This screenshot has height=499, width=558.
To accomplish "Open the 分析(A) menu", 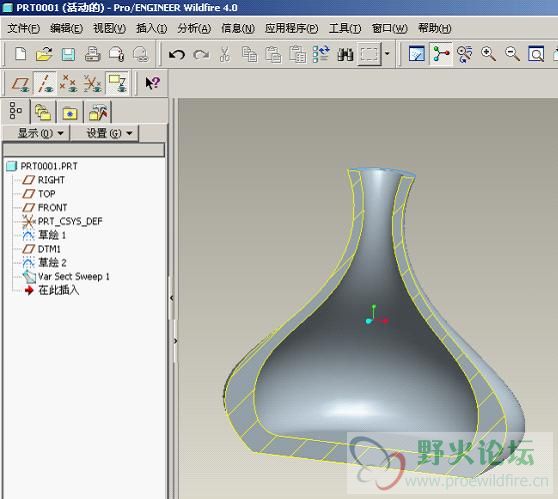I will point(194,28).
